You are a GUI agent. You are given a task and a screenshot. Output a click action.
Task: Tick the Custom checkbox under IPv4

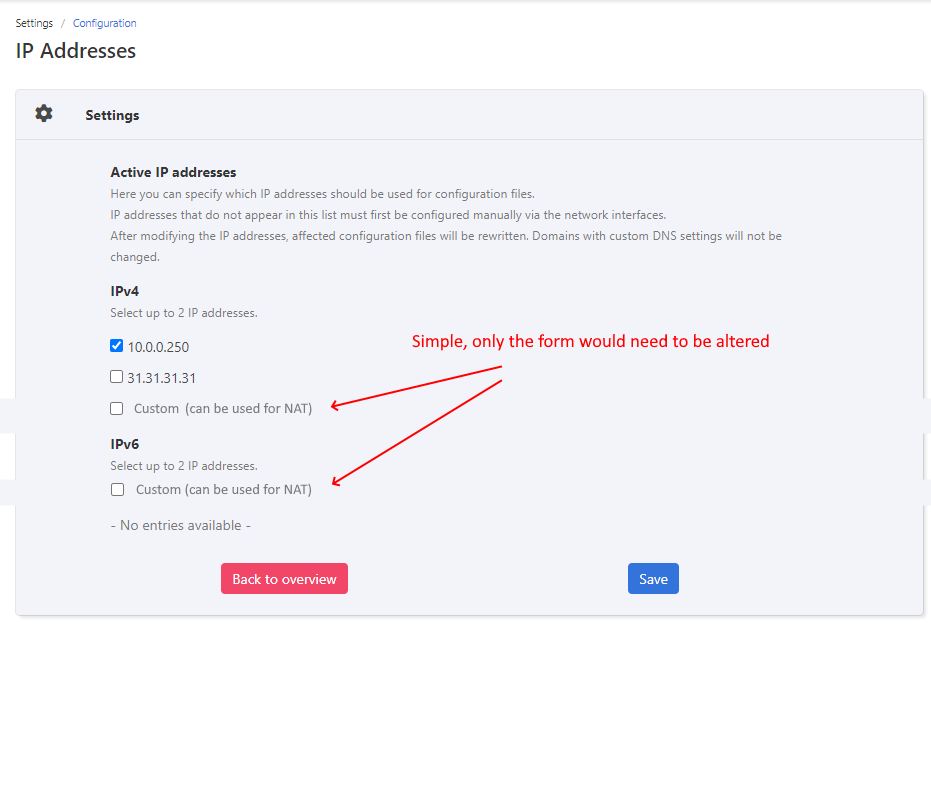pos(117,408)
